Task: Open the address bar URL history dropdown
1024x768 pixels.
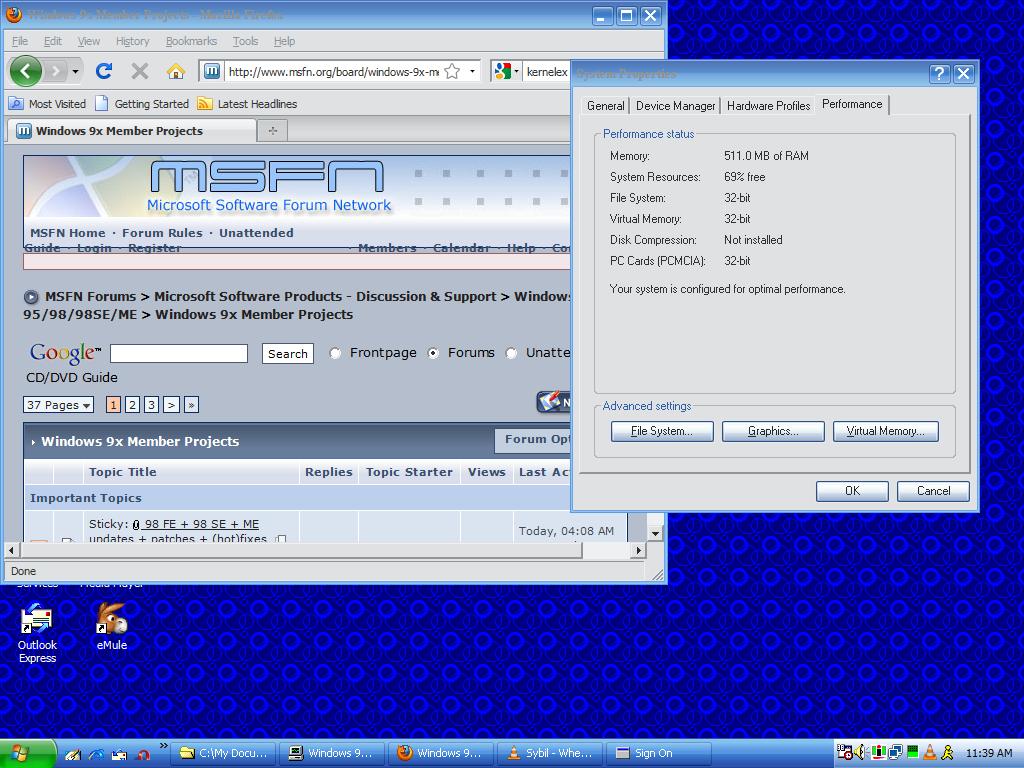Action: coord(472,71)
